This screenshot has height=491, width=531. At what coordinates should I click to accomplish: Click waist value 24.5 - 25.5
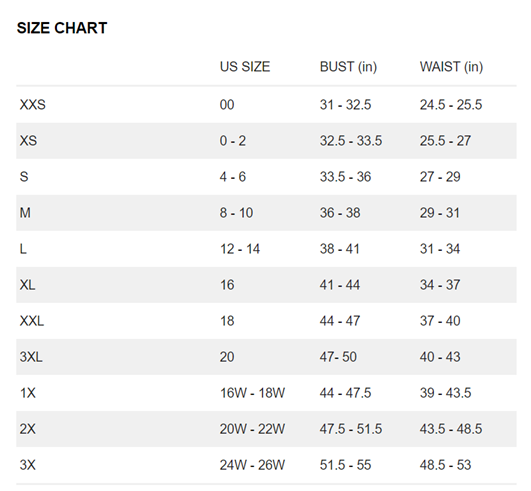click(x=451, y=105)
